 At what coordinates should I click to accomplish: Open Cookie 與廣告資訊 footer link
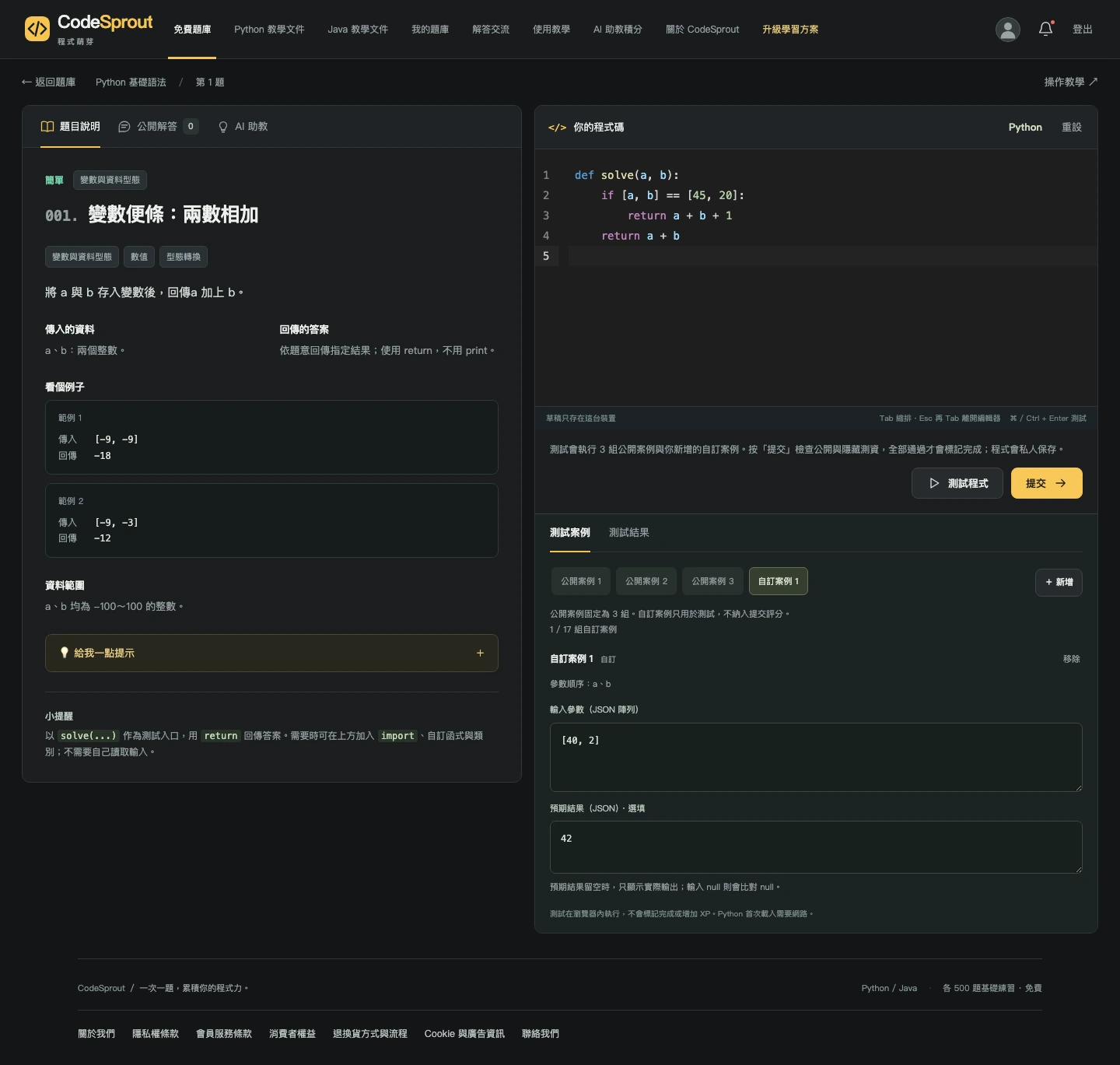click(464, 1034)
